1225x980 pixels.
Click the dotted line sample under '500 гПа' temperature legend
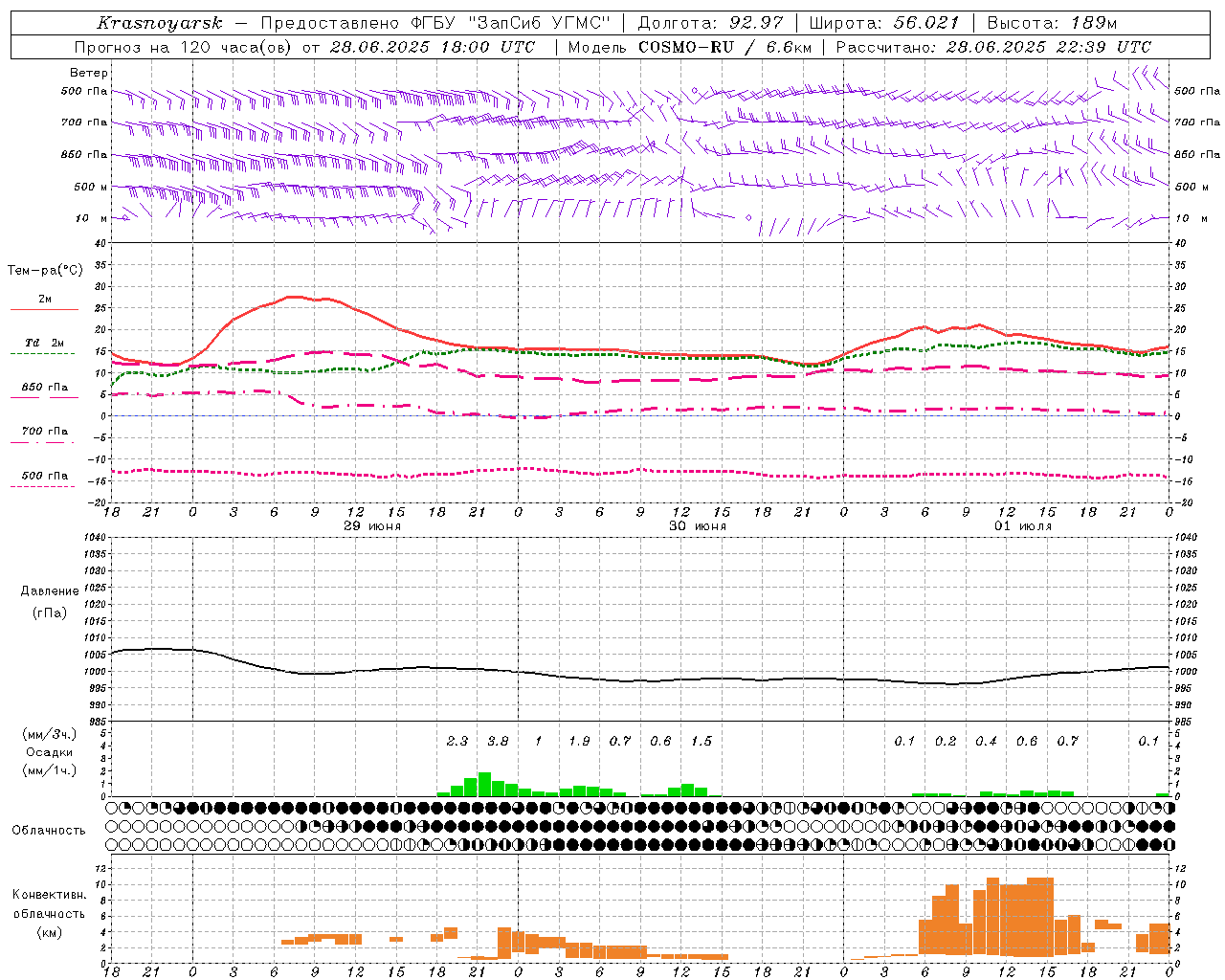(43, 487)
